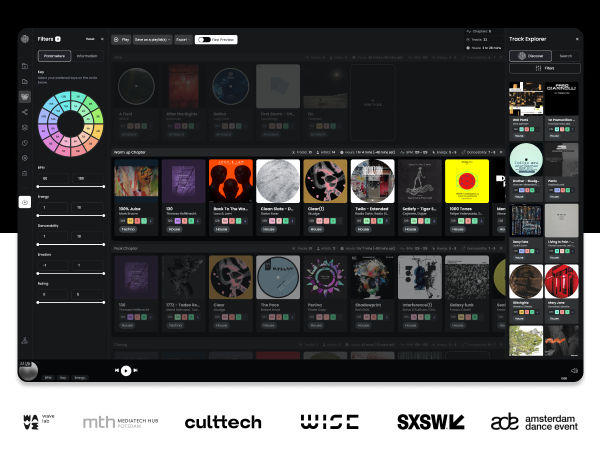
Task: Skip to the previous track in the player
Action: 117,371
